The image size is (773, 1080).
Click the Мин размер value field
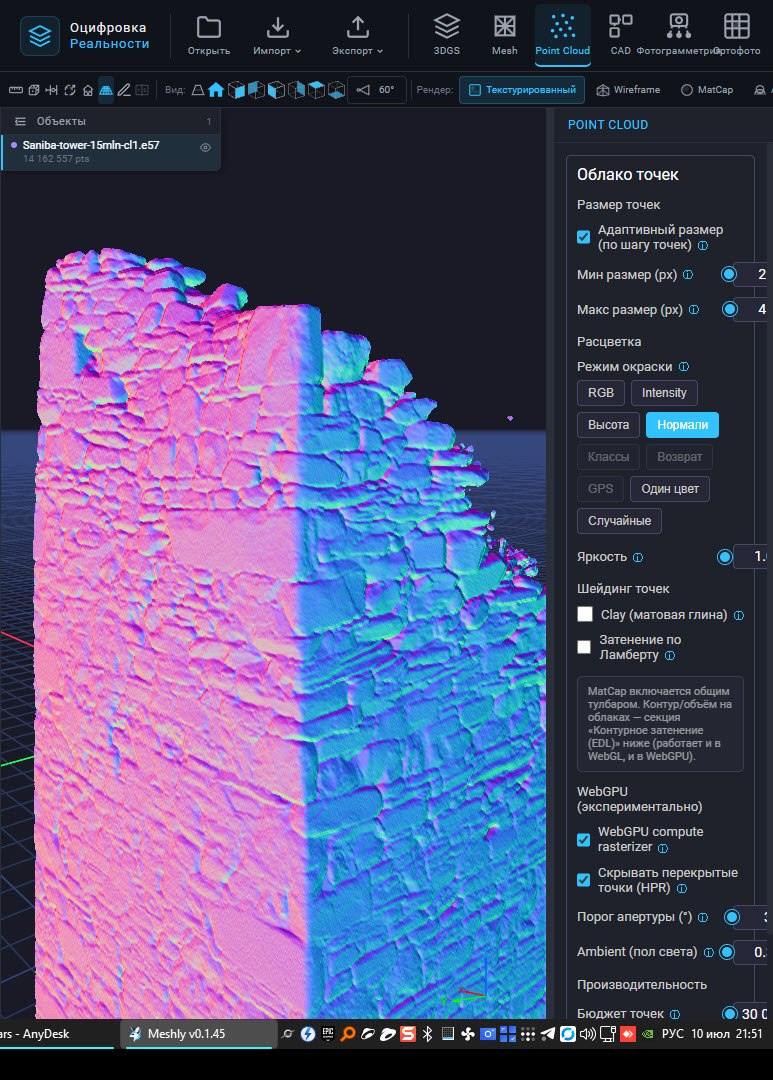pyautogui.click(x=752, y=274)
